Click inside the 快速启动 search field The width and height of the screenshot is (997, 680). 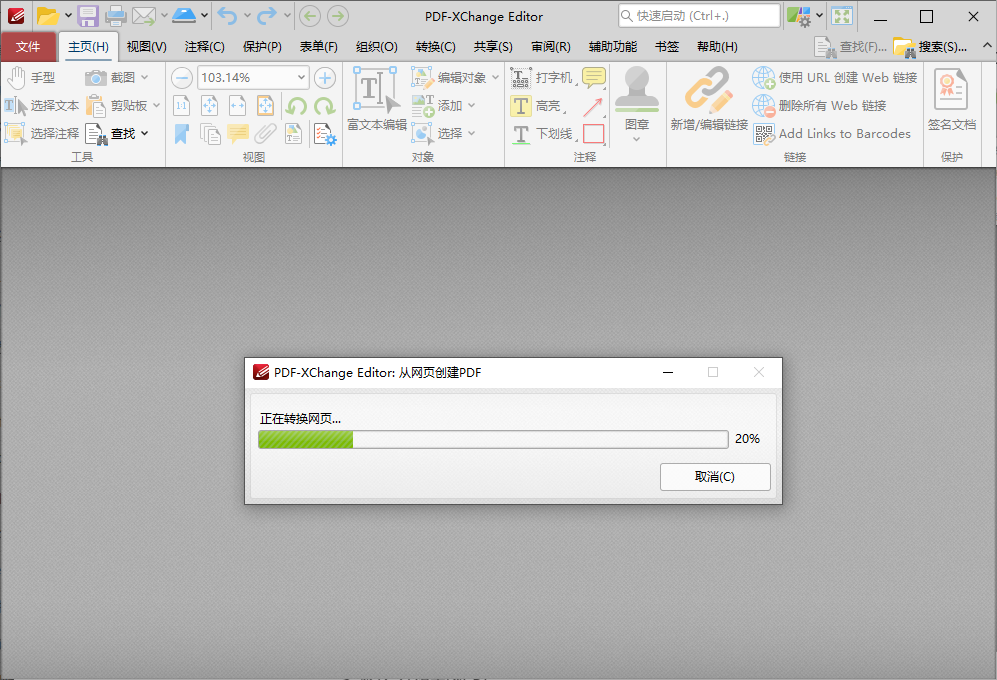(700, 15)
